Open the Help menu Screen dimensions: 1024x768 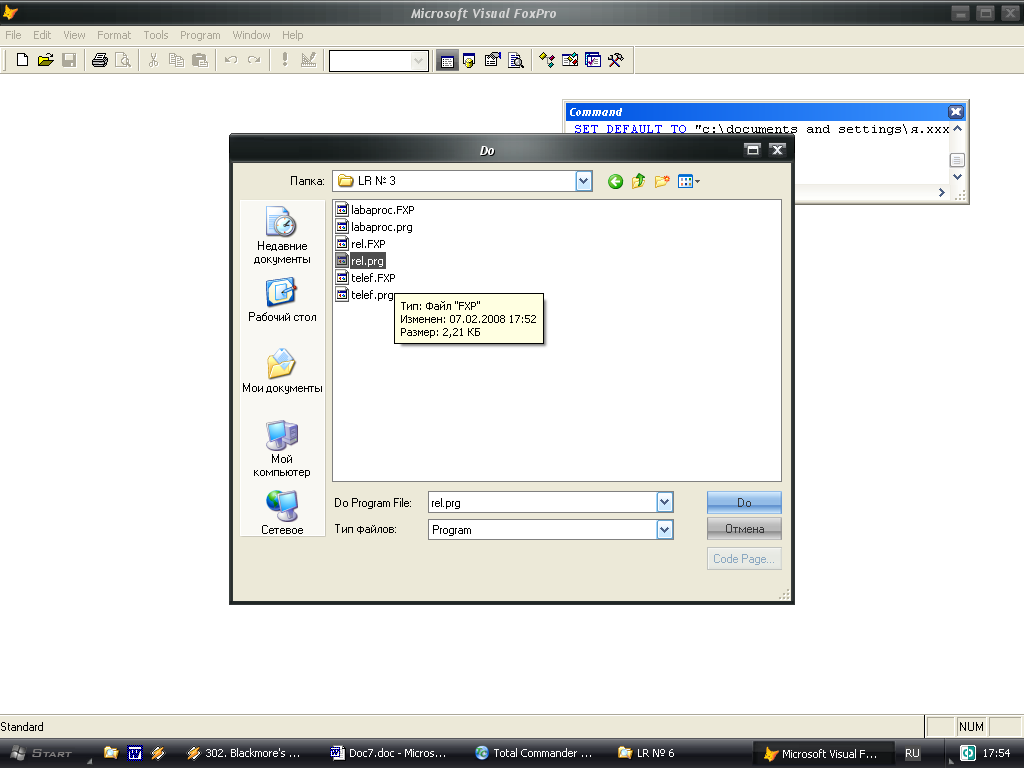[292, 35]
